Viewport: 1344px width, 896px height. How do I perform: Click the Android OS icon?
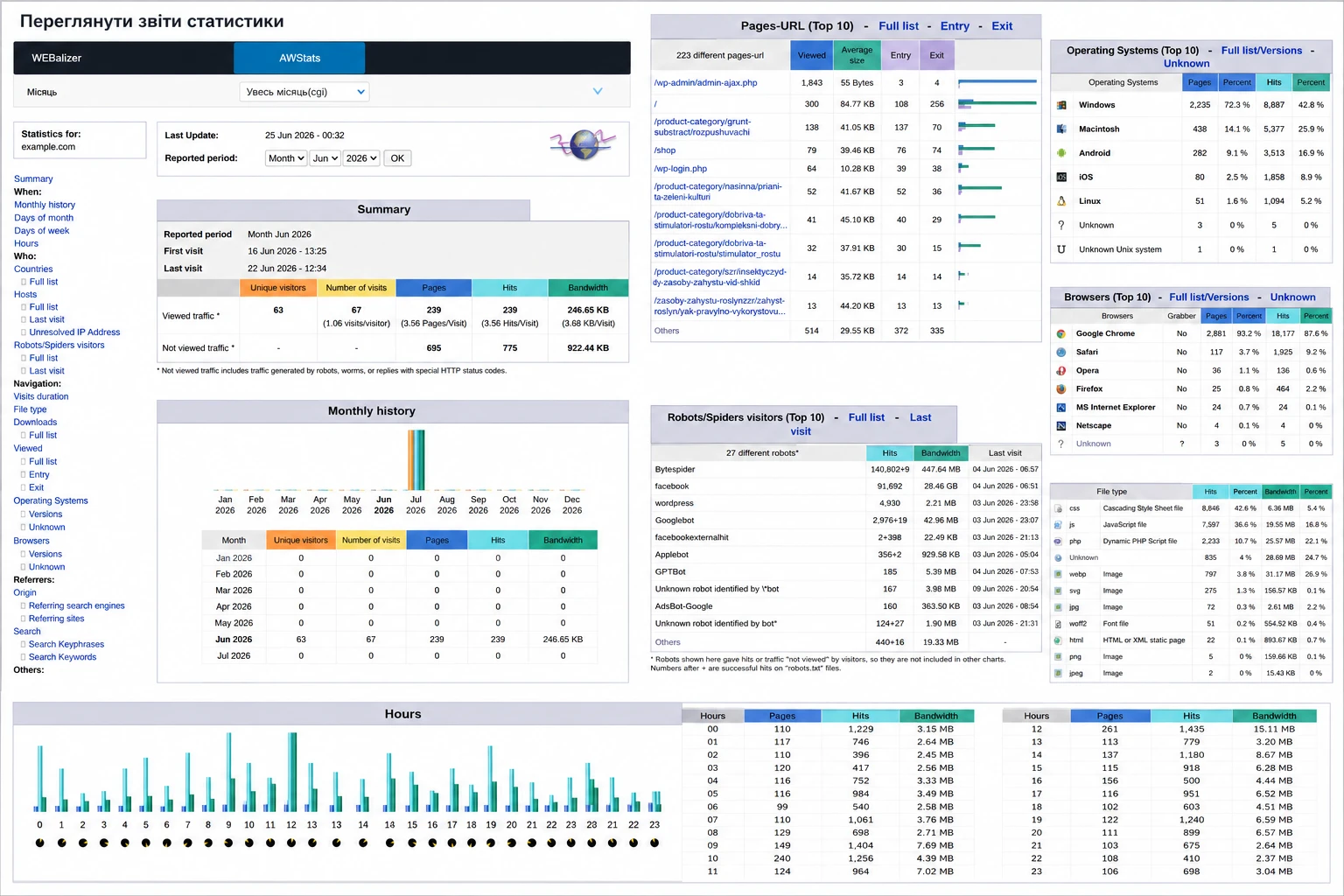(x=1061, y=153)
